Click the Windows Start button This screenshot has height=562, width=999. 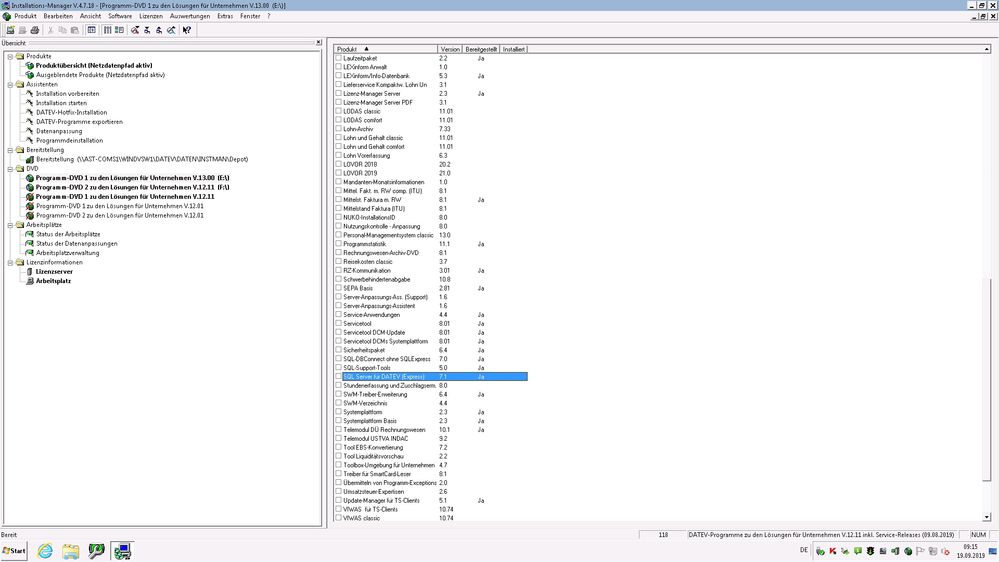[14, 551]
